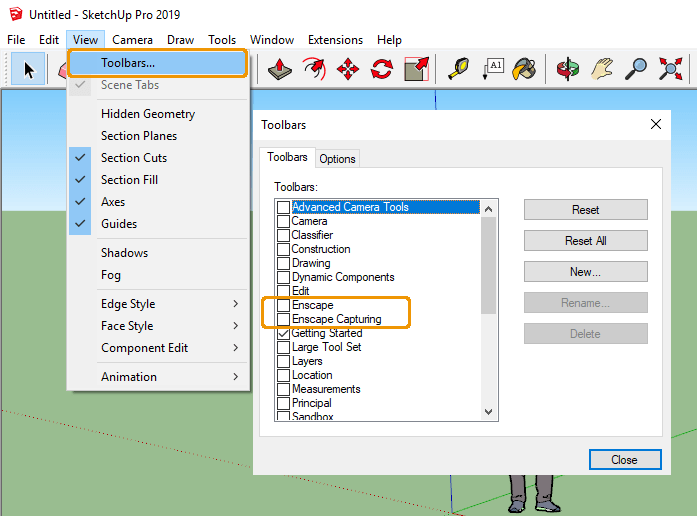The height and width of the screenshot is (516, 697).
Task: Enable the Enscape toolbar checkbox
Action: 283,305
